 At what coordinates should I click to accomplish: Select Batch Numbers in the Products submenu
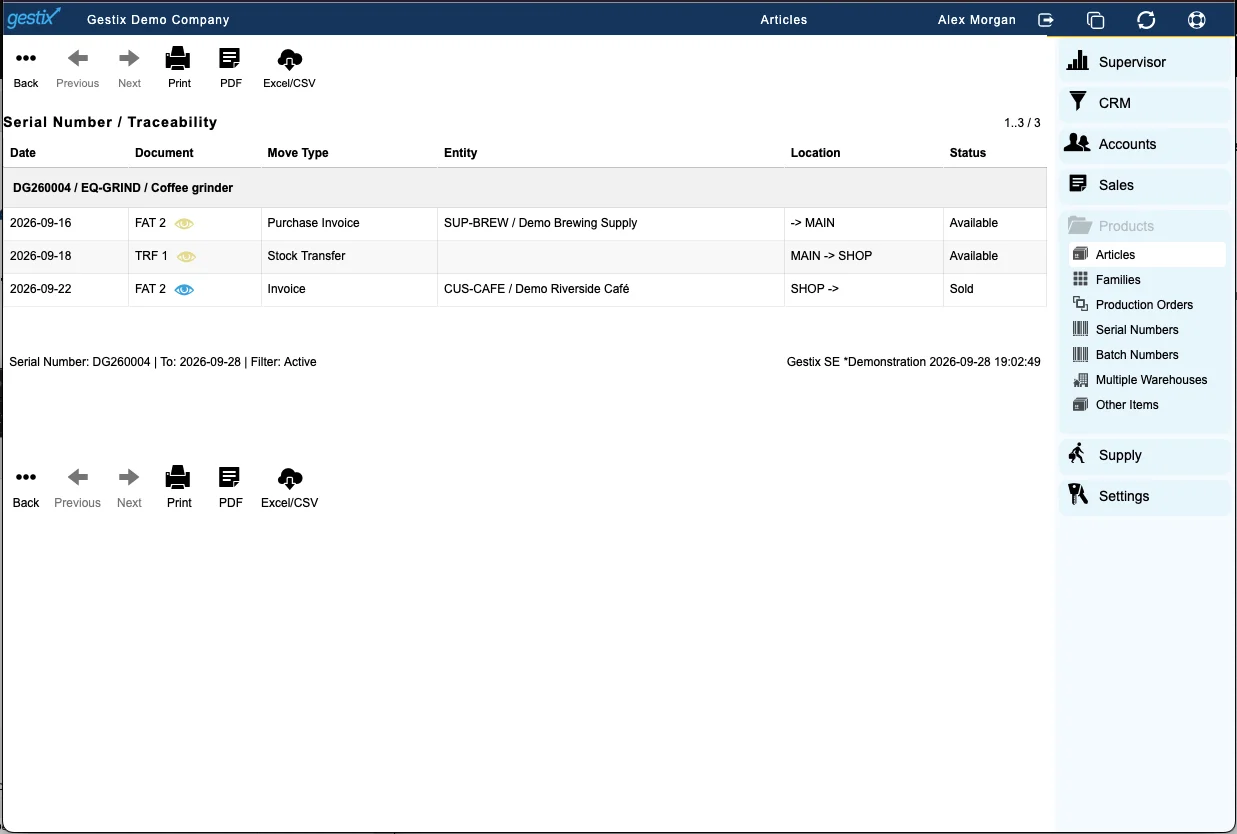tap(1147, 355)
